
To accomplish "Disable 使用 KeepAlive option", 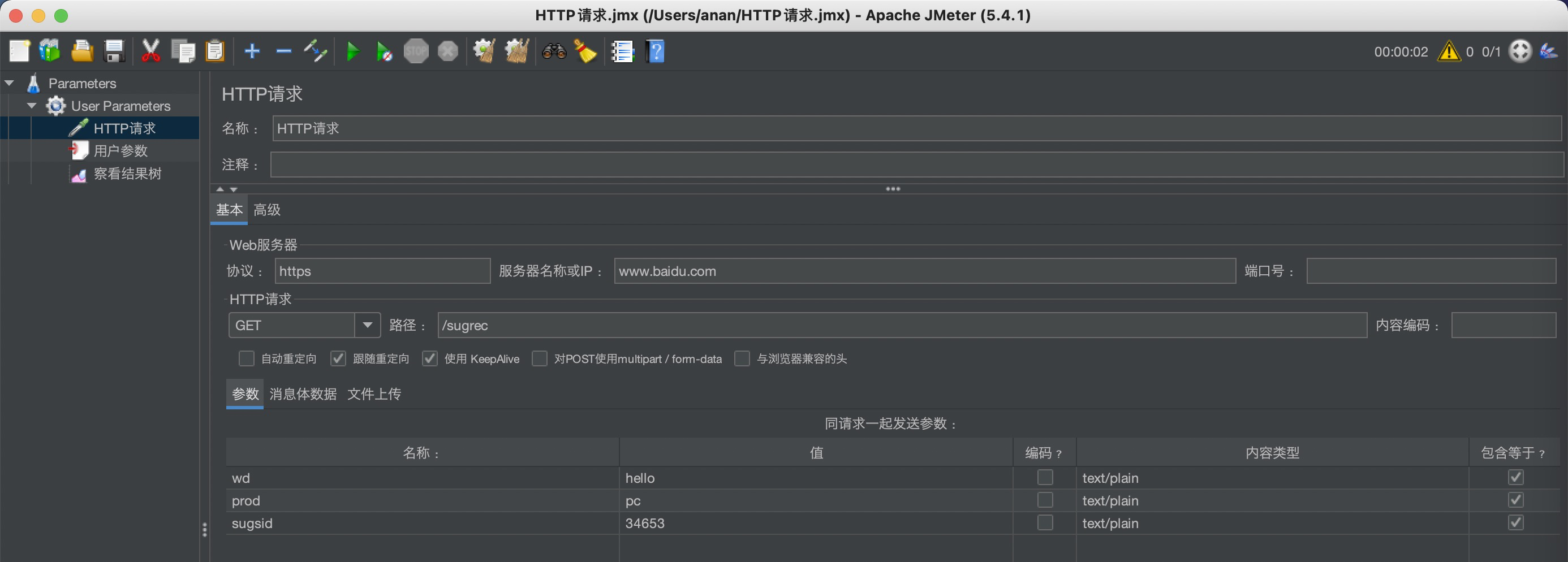I will 430,359.
